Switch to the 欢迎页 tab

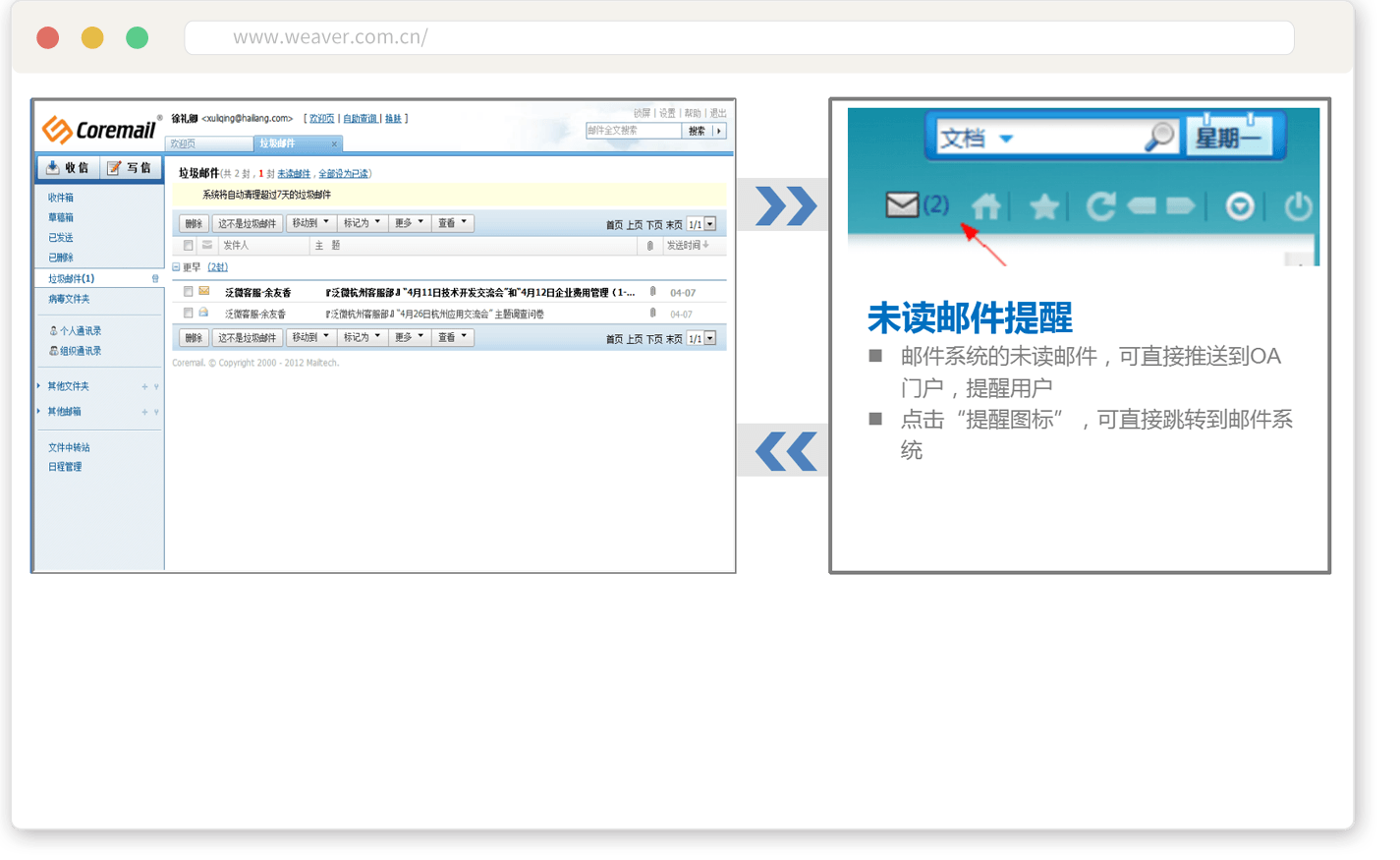coord(184,143)
